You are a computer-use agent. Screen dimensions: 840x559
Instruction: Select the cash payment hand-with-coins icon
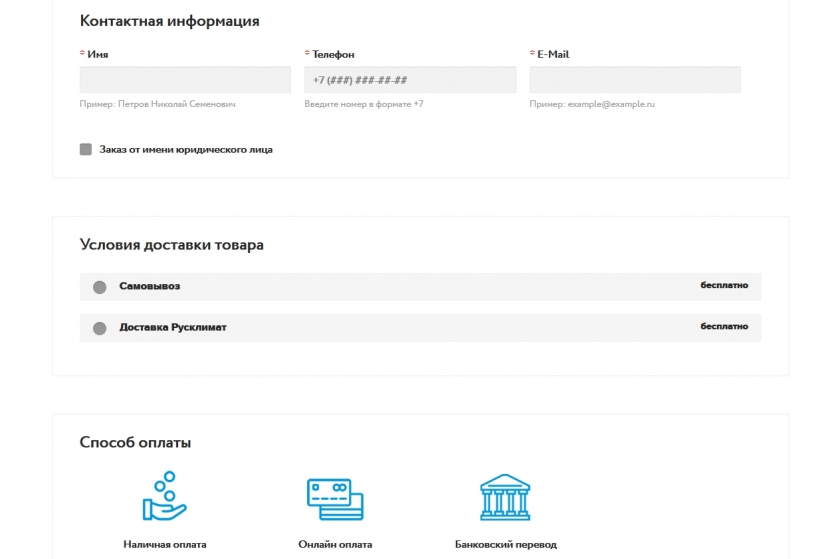pos(164,496)
